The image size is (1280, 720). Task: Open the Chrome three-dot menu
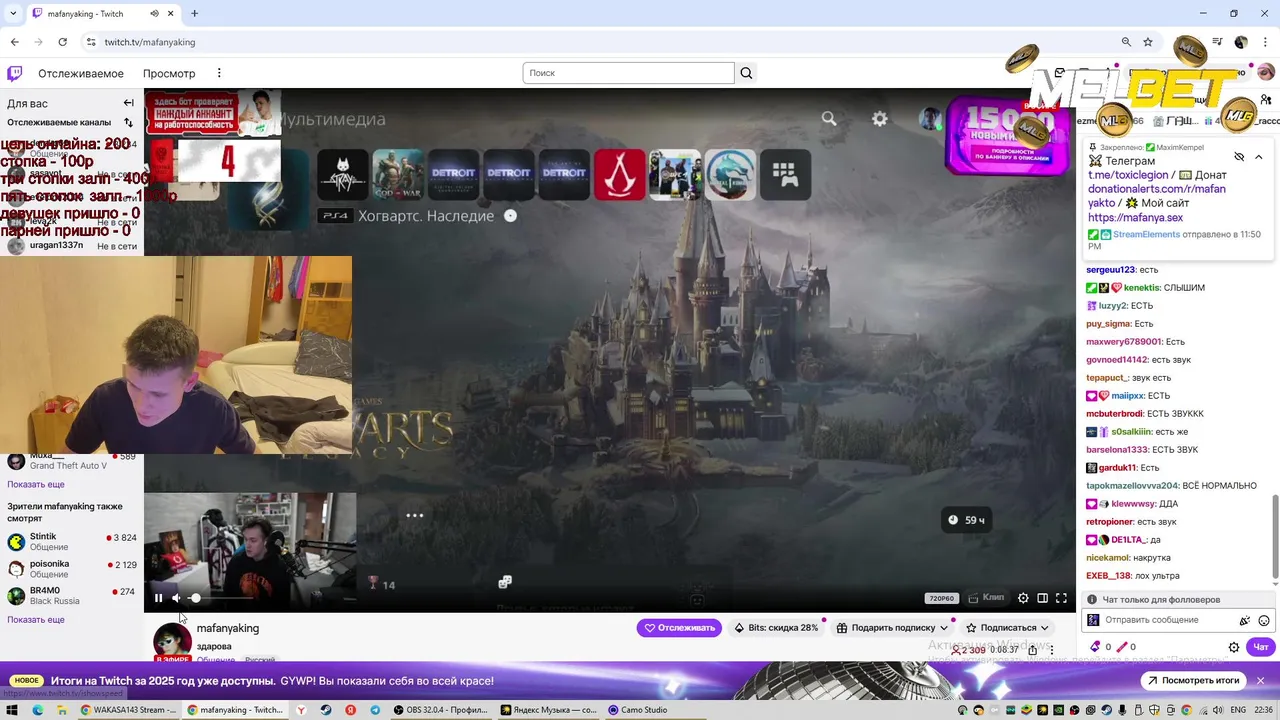[1265, 42]
